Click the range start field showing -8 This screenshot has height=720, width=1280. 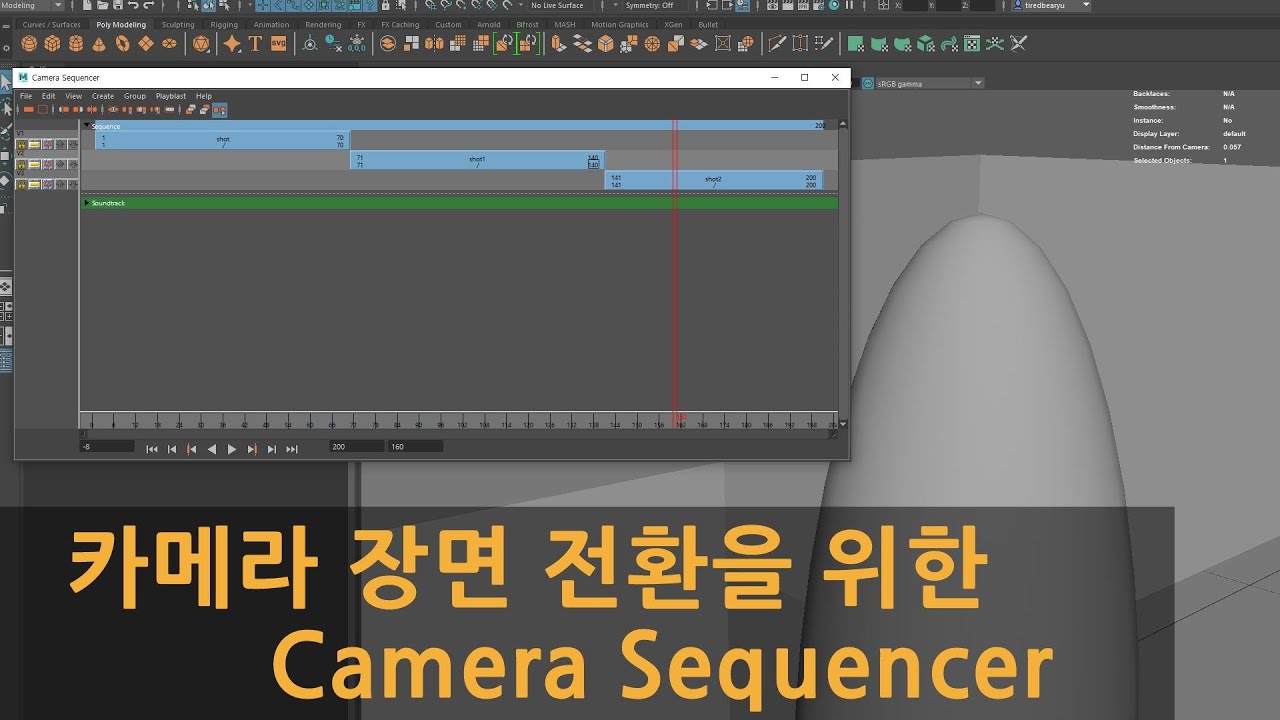(107, 447)
